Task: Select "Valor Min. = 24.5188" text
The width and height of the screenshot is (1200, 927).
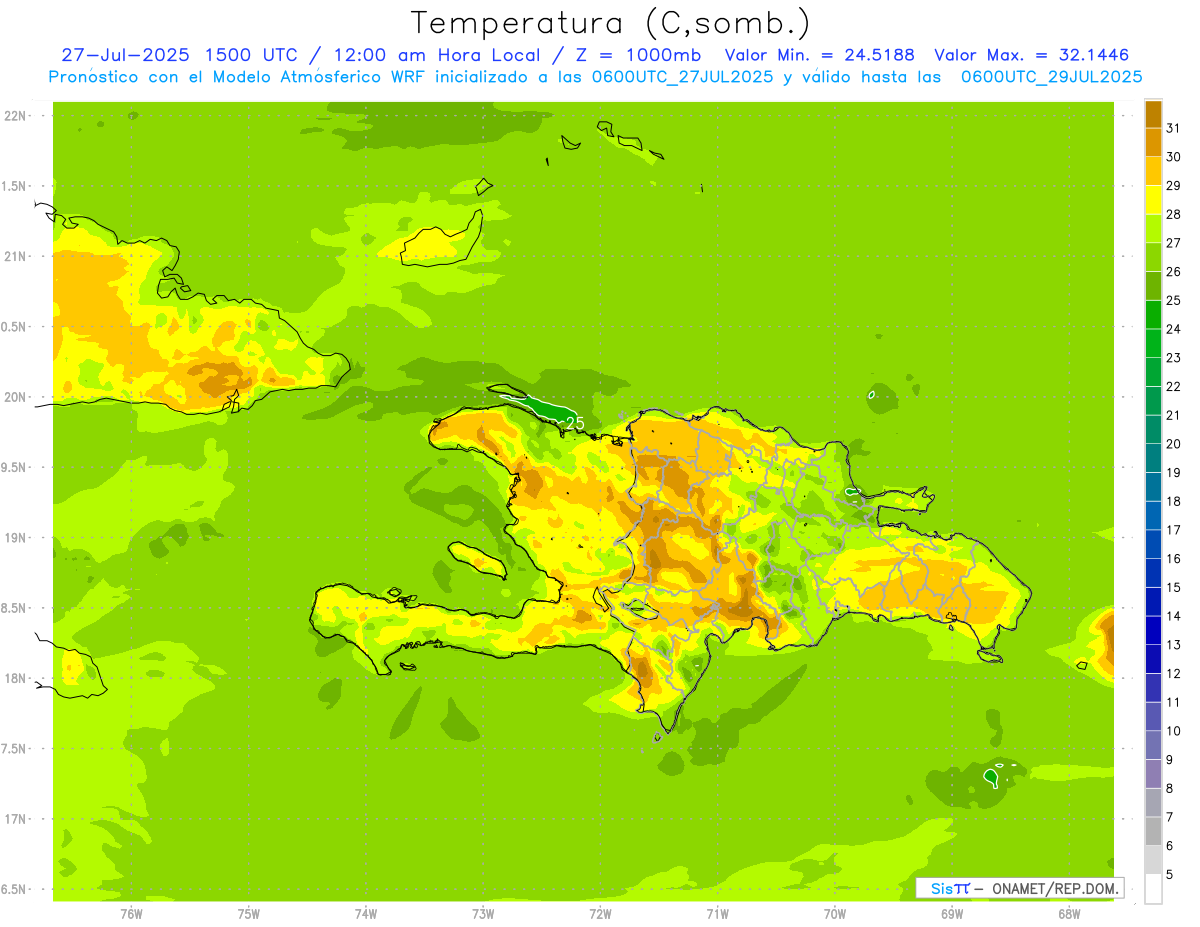Action: coord(819,55)
